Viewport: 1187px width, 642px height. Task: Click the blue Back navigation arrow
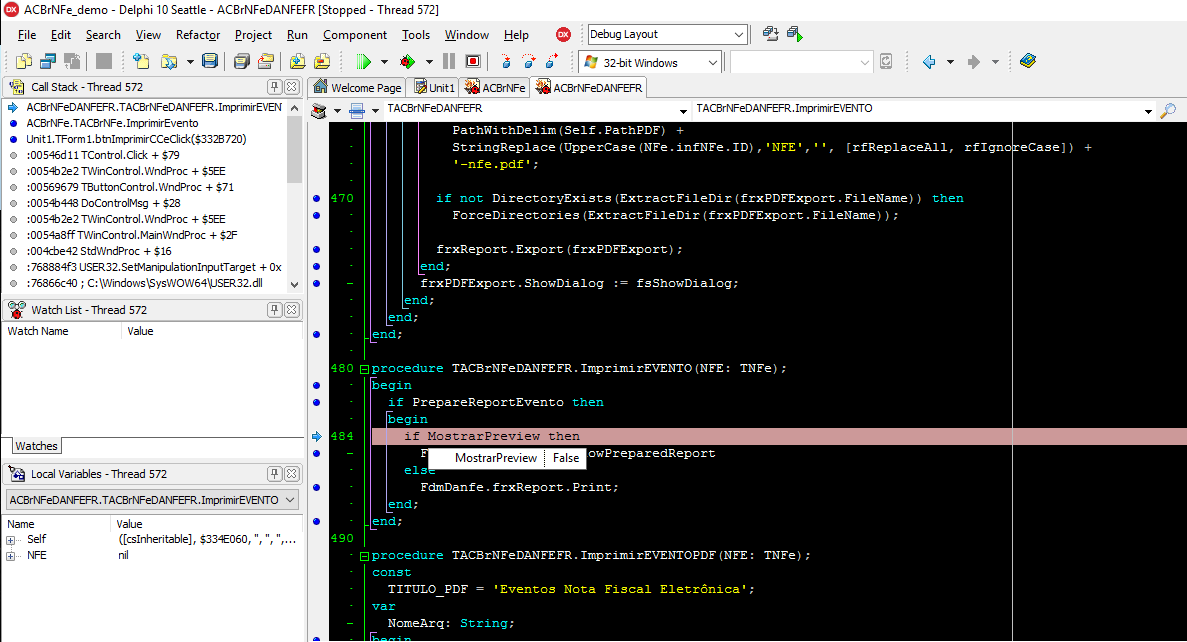929,62
